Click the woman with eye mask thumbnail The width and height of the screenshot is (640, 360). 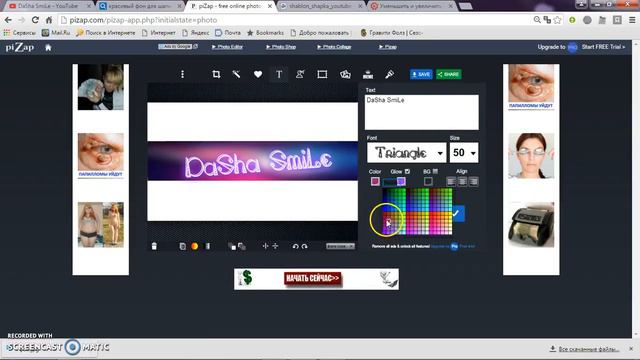(x=531, y=156)
